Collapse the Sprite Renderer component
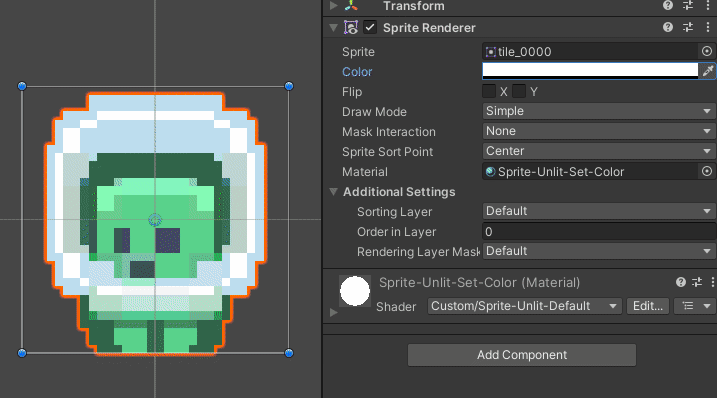 point(334,28)
